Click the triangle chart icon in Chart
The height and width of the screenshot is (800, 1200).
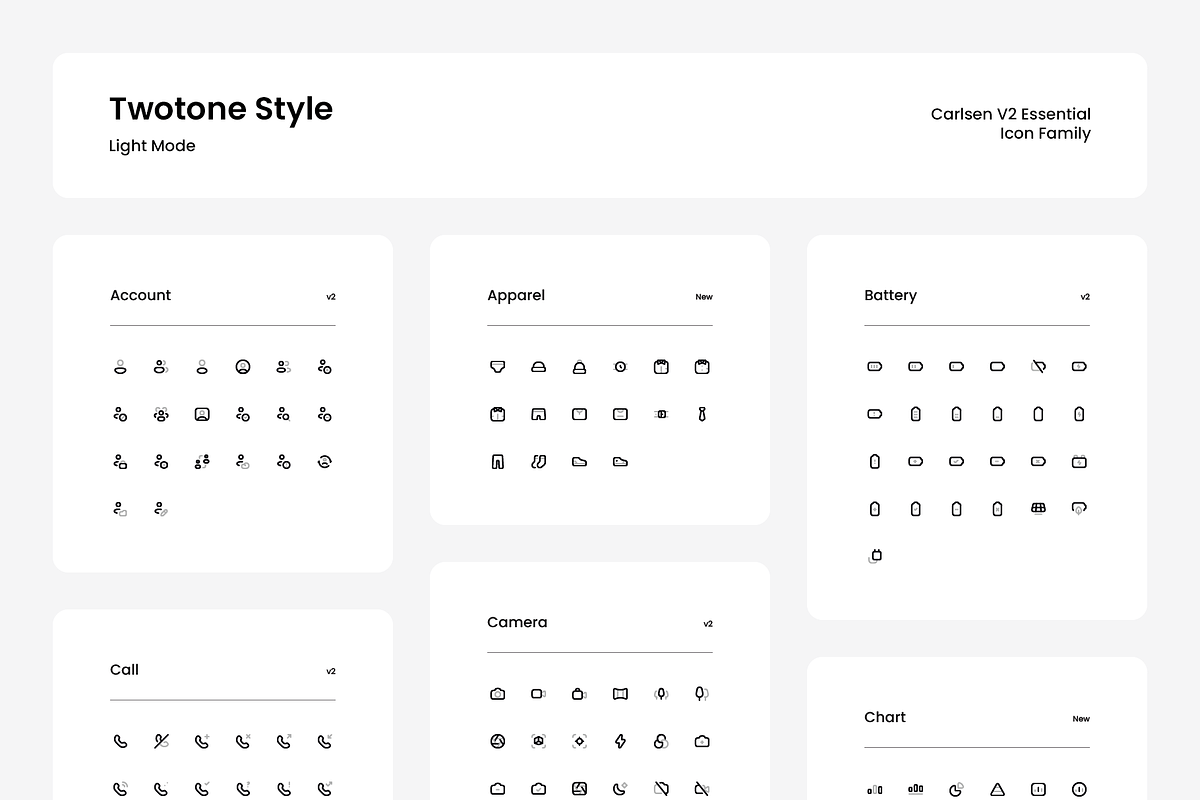(x=997, y=790)
